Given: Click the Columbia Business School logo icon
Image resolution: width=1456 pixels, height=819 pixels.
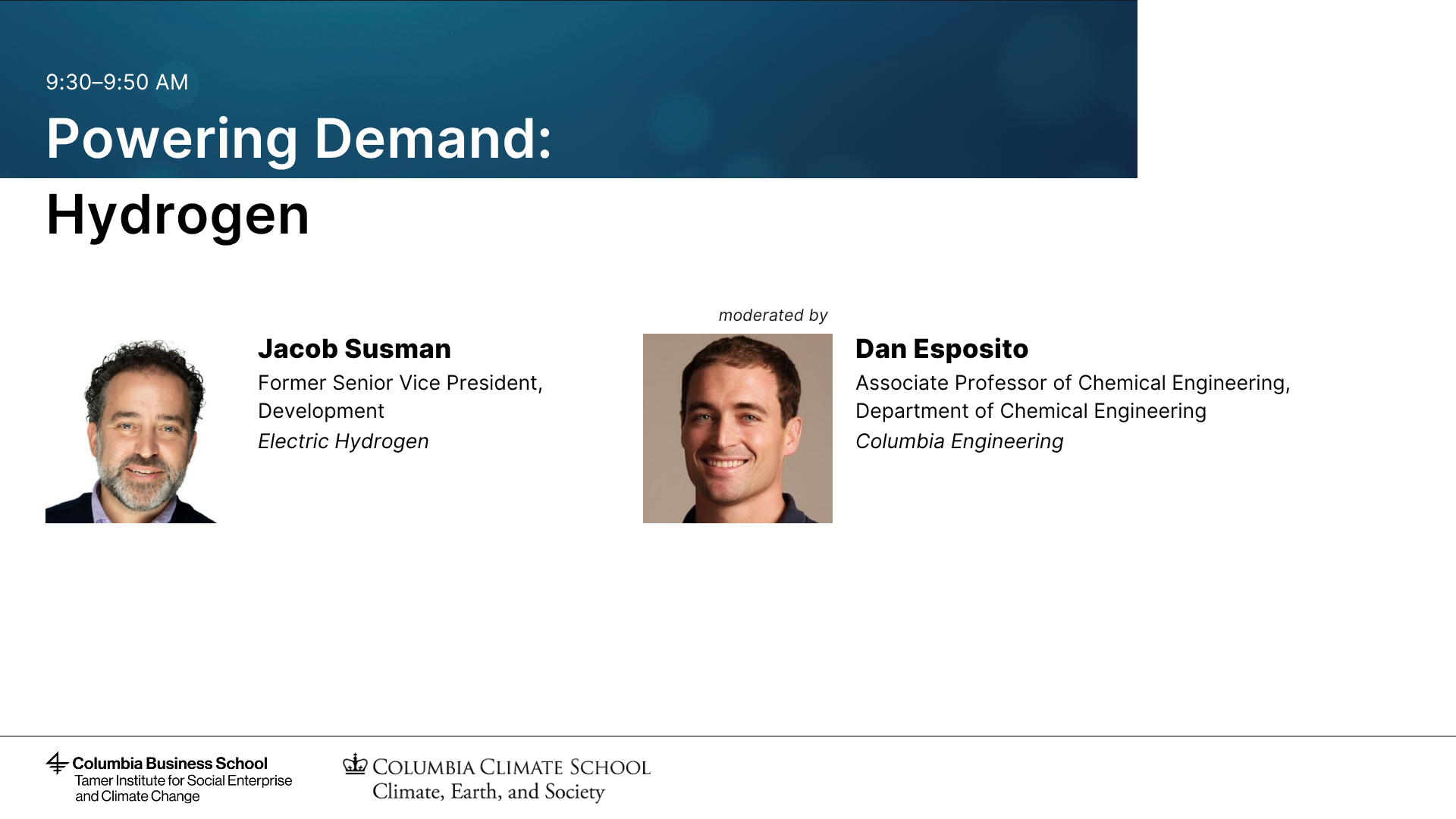Looking at the screenshot, I should tap(57, 763).
